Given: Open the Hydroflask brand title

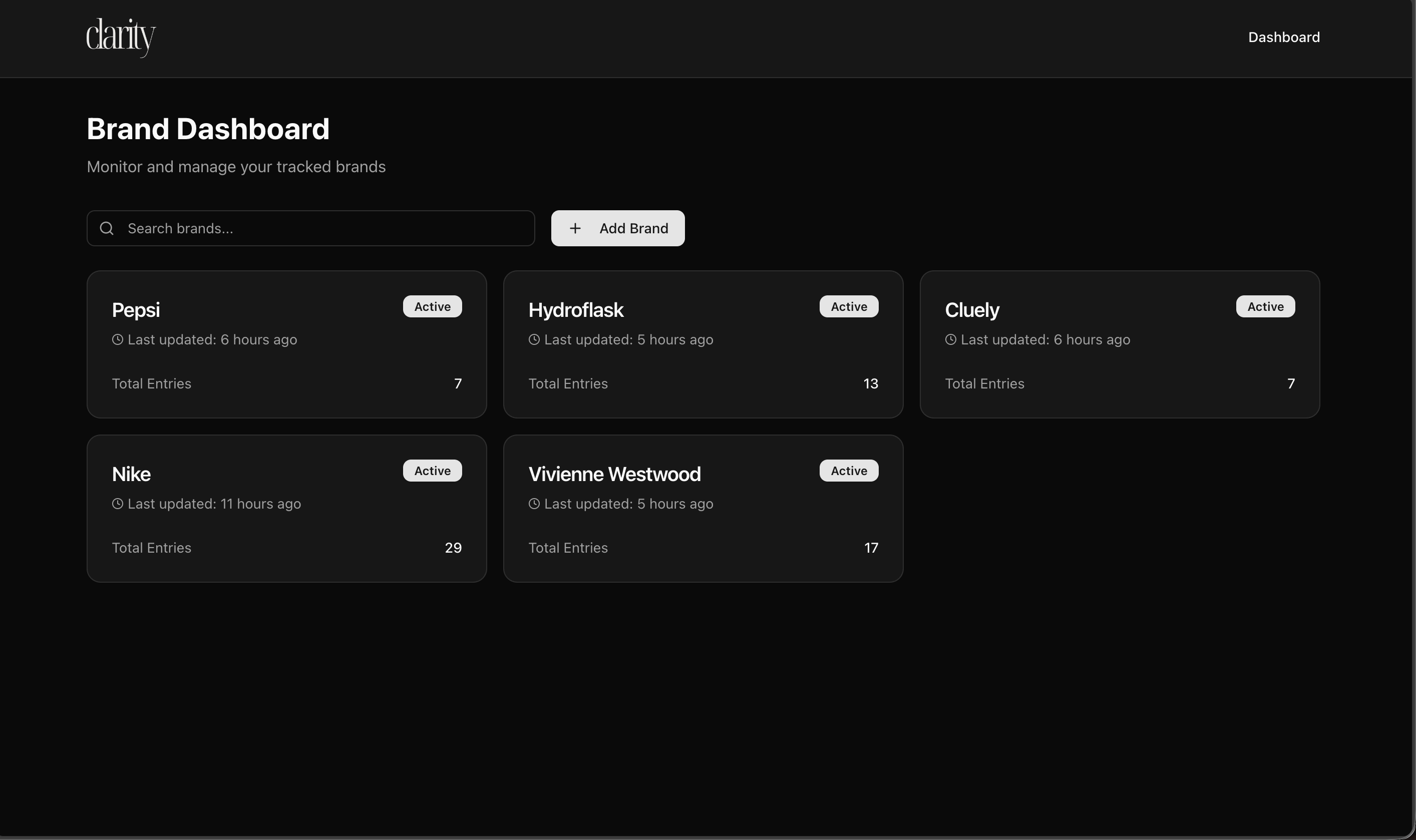Looking at the screenshot, I should pos(575,310).
